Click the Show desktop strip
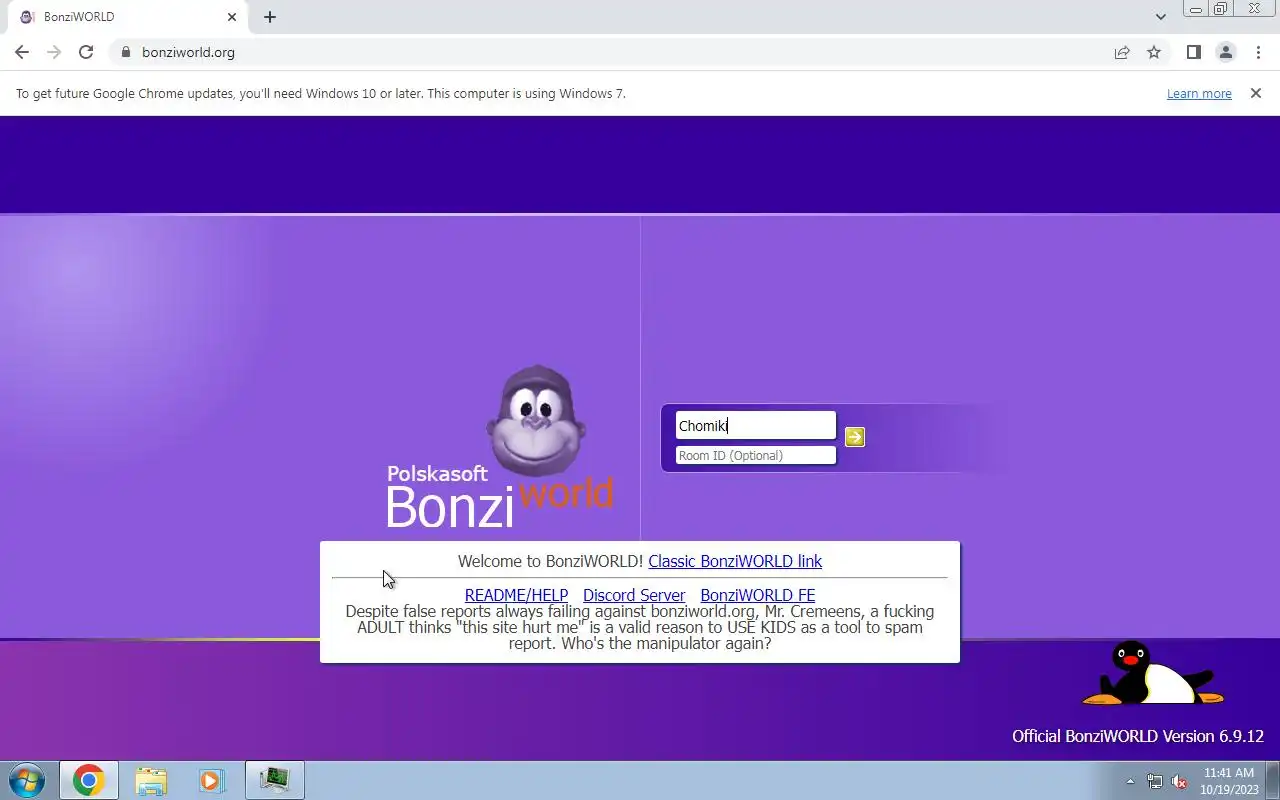 (x=1273, y=780)
